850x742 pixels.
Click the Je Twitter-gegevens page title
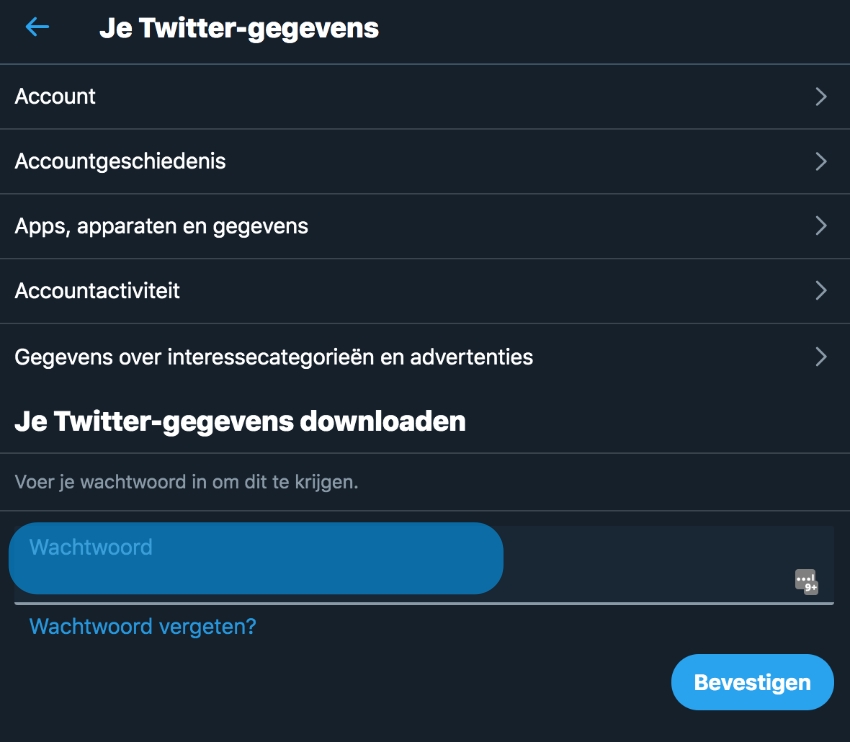239,28
